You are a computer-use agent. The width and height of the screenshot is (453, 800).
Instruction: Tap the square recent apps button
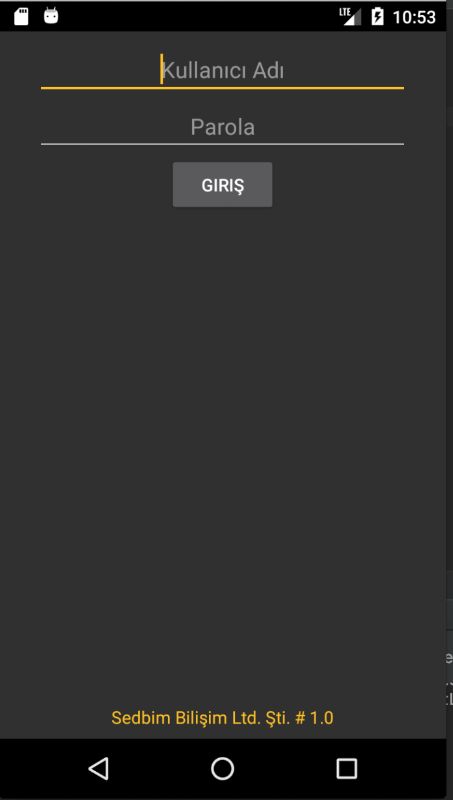(346, 768)
